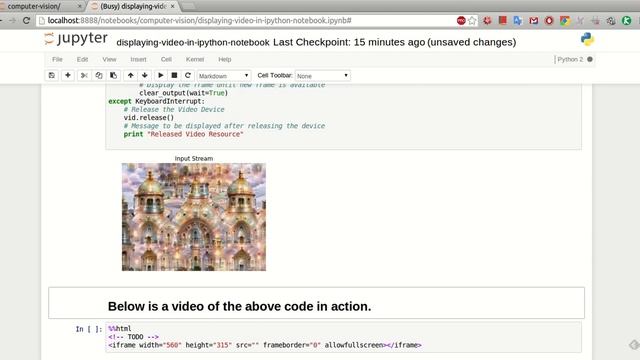The height and width of the screenshot is (360, 640).
Task: Click the Input Stream video frame image
Action: pyautogui.click(x=194, y=217)
